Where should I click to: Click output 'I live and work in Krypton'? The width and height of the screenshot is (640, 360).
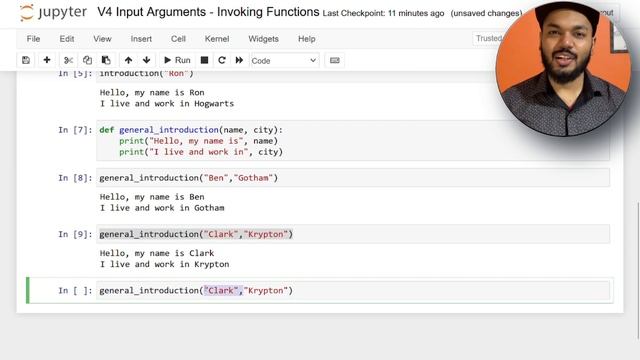(x=164, y=264)
